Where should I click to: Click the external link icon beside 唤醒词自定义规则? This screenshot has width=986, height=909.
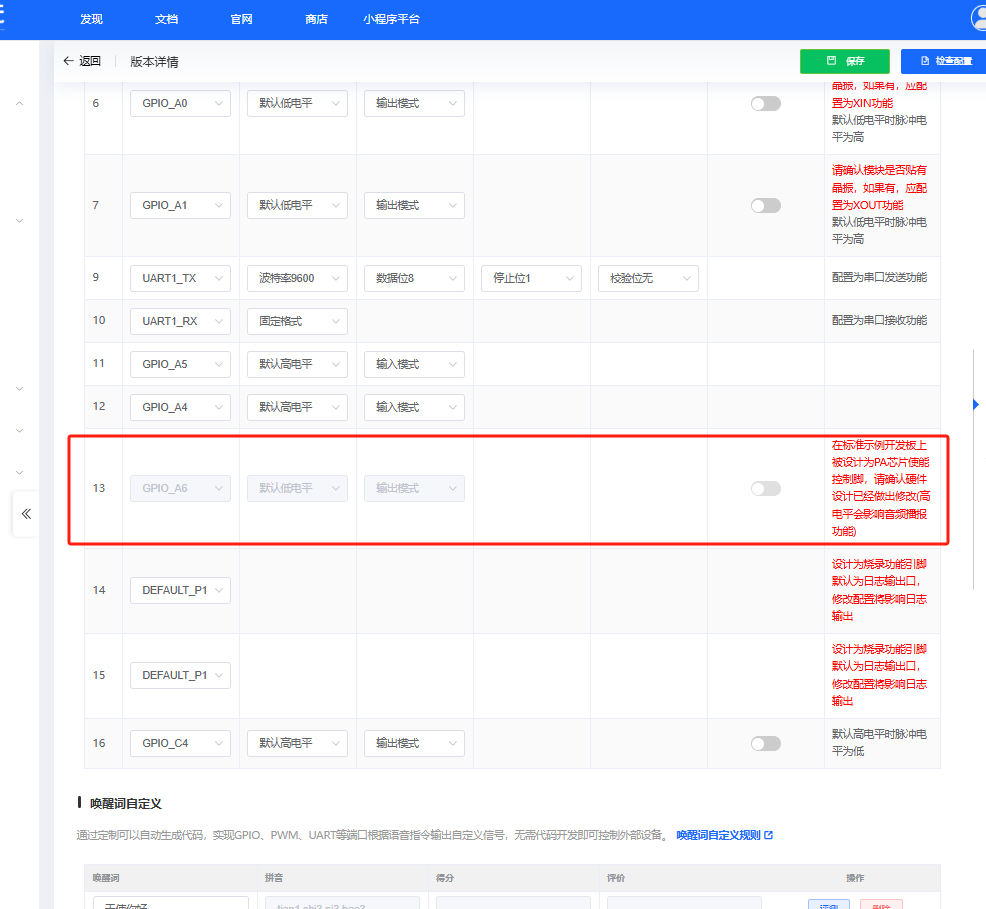pos(768,835)
